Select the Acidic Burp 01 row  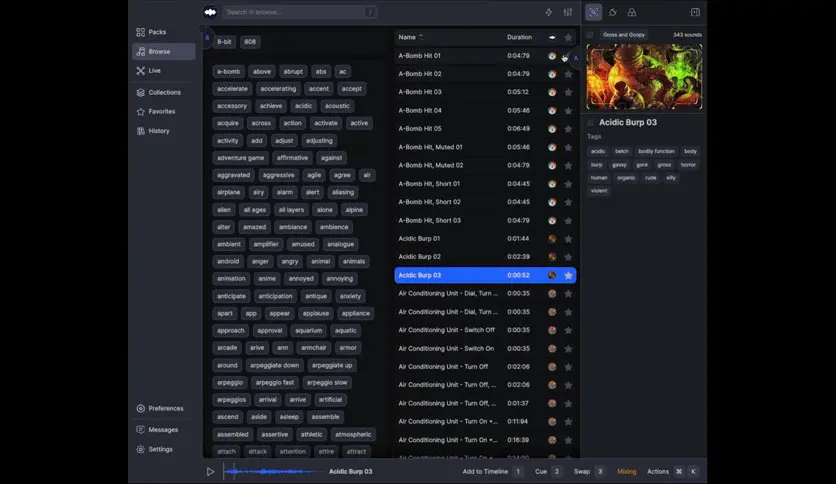485,239
